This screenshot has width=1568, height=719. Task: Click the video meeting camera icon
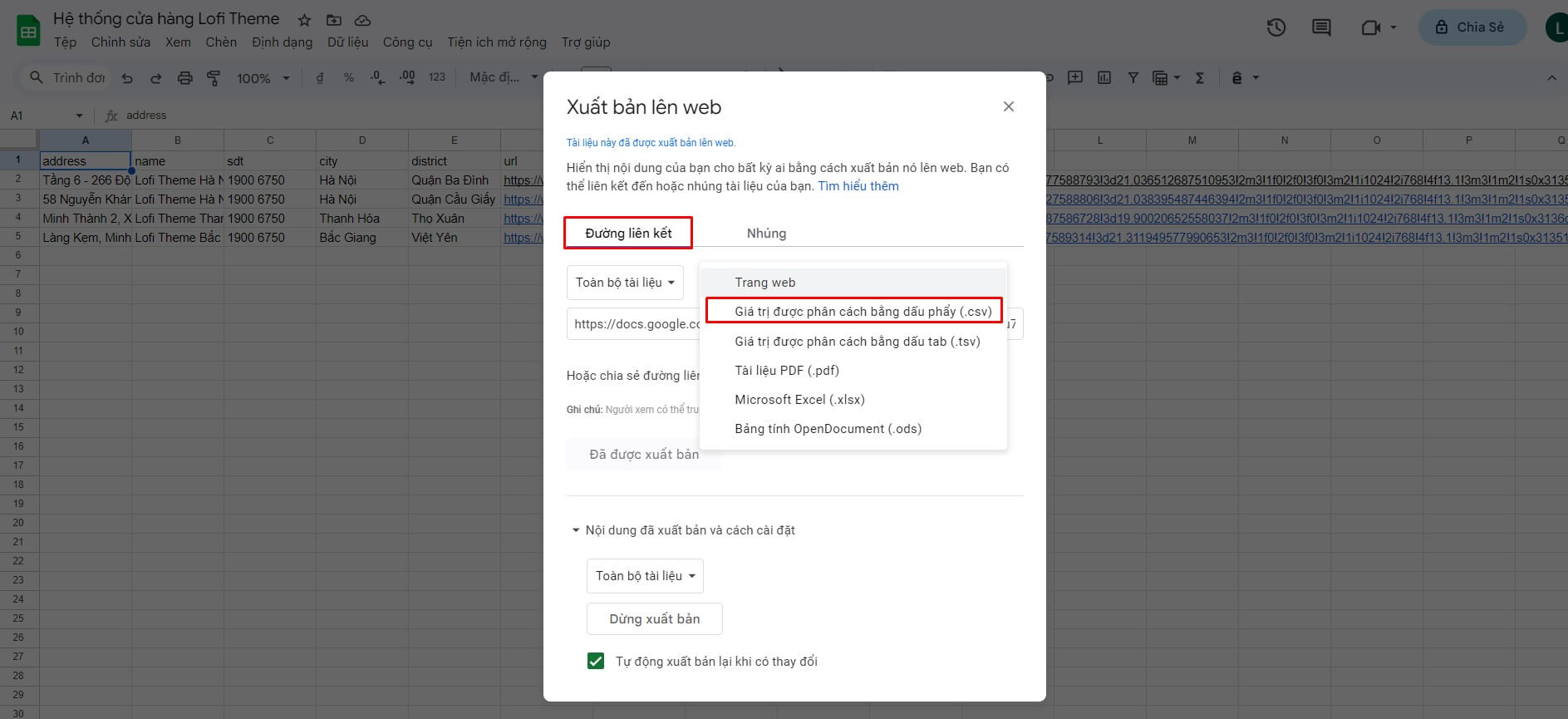[x=1370, y=27]
